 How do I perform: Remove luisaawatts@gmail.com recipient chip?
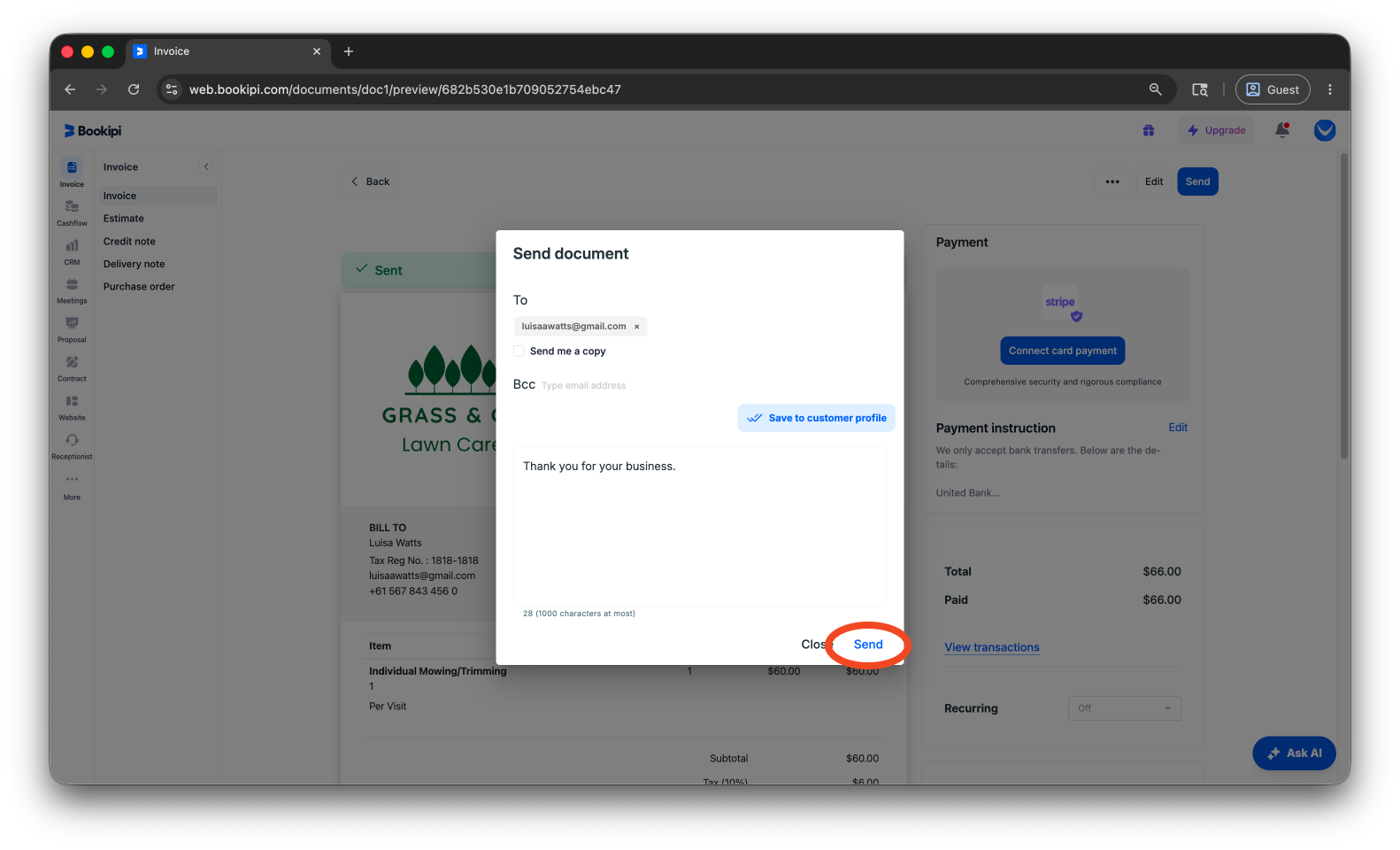pos(636,327)
